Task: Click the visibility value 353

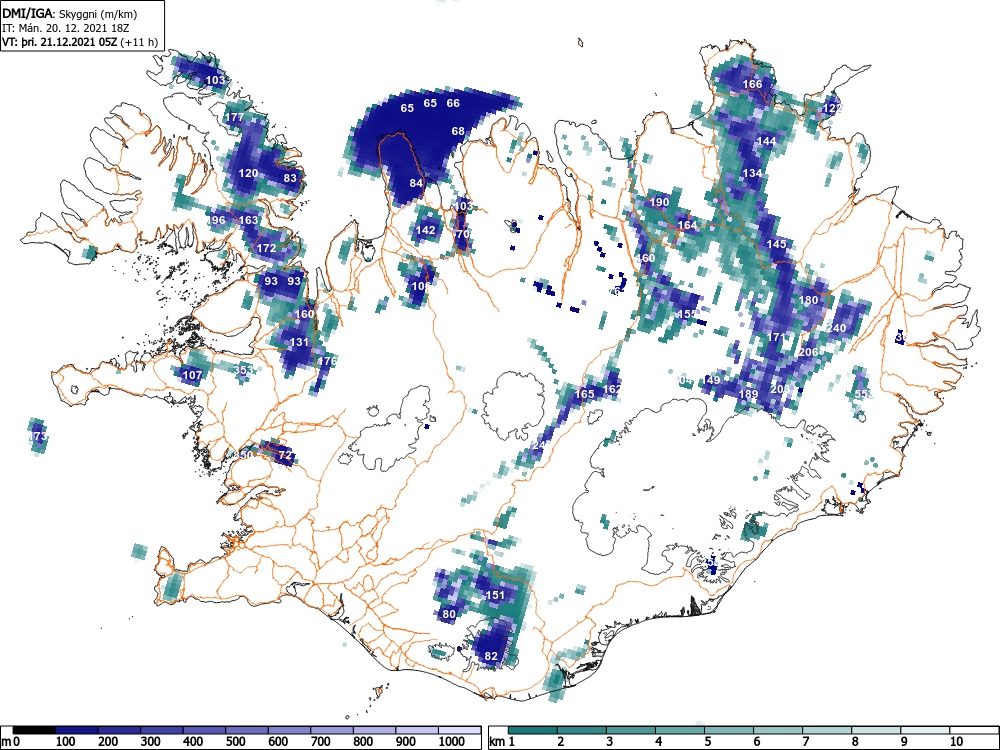Action: click(244, 370)
